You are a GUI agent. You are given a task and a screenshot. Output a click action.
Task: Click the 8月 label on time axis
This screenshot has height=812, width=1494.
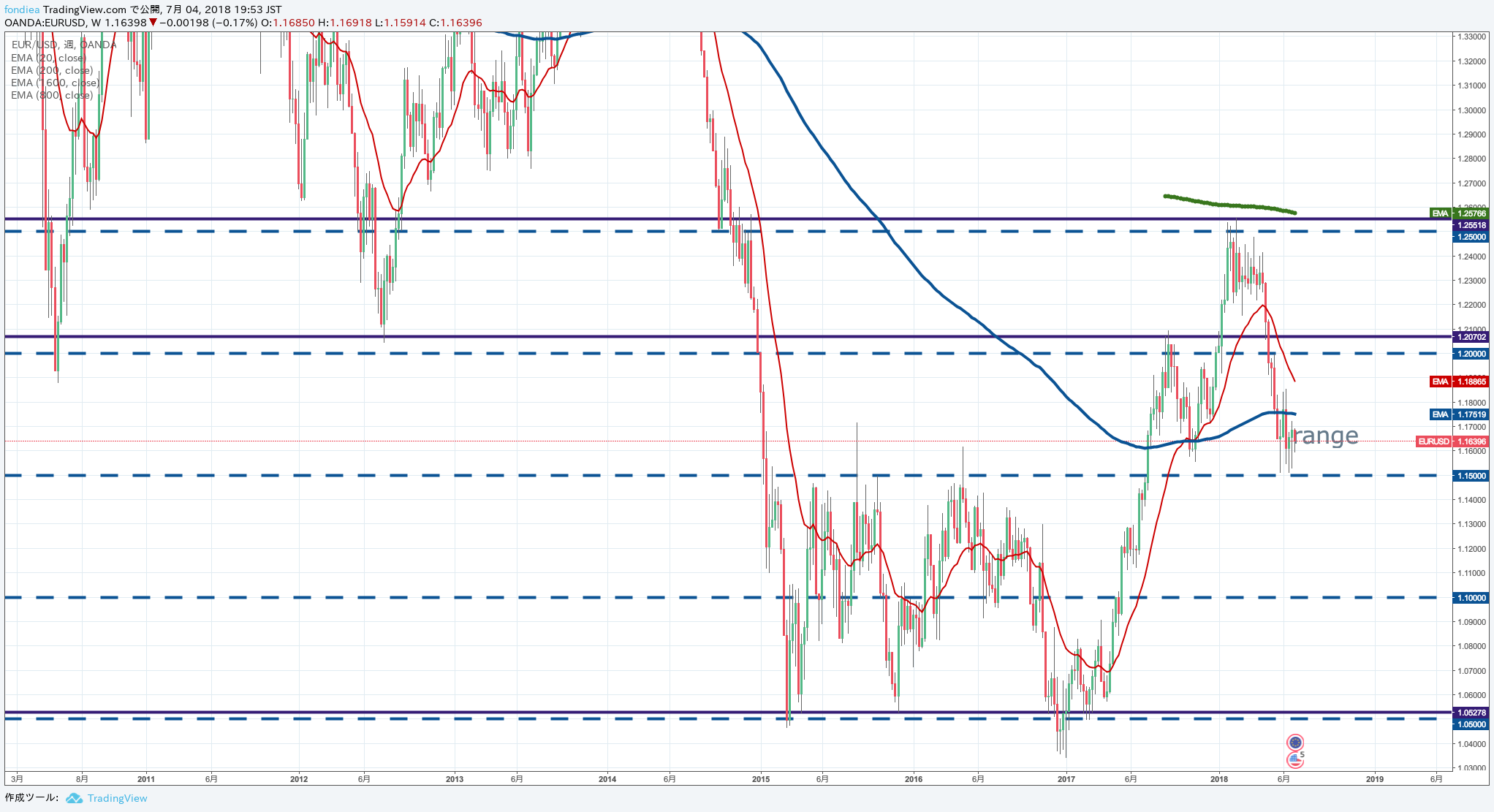click(x=83, y=779)
